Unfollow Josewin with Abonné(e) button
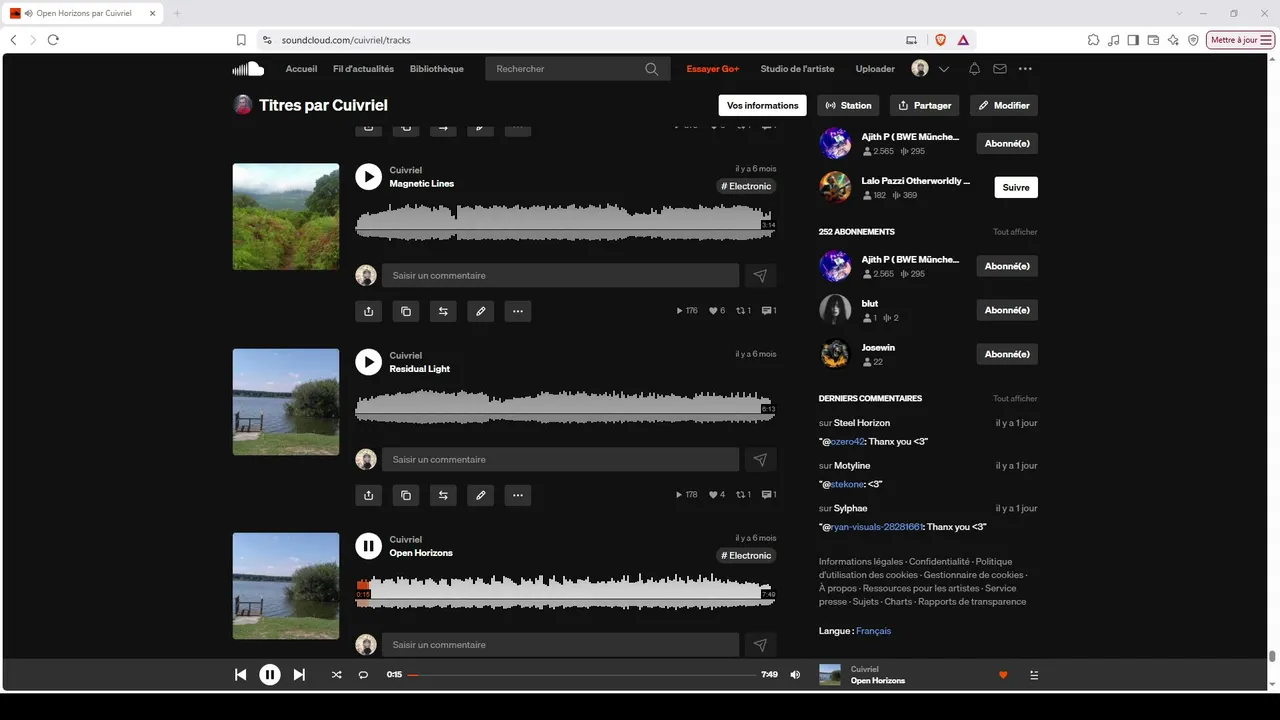Viewport: 1280px width, 720px height. [1007, 354]
